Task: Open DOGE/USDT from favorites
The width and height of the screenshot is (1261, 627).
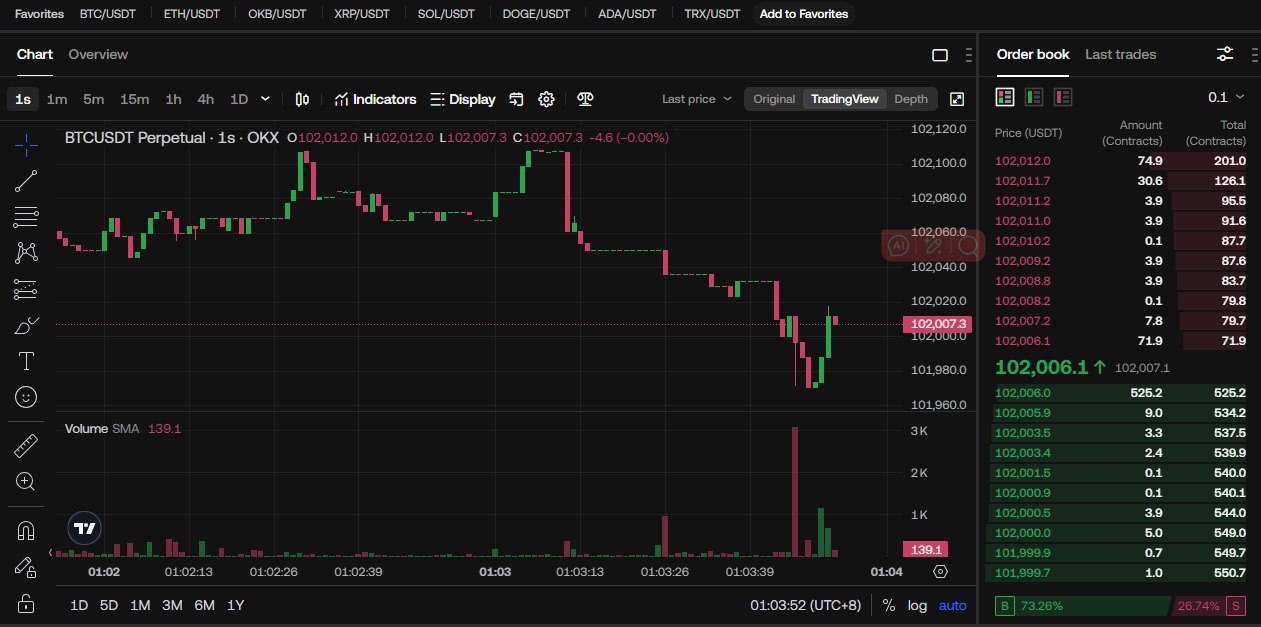Action: 536,14
